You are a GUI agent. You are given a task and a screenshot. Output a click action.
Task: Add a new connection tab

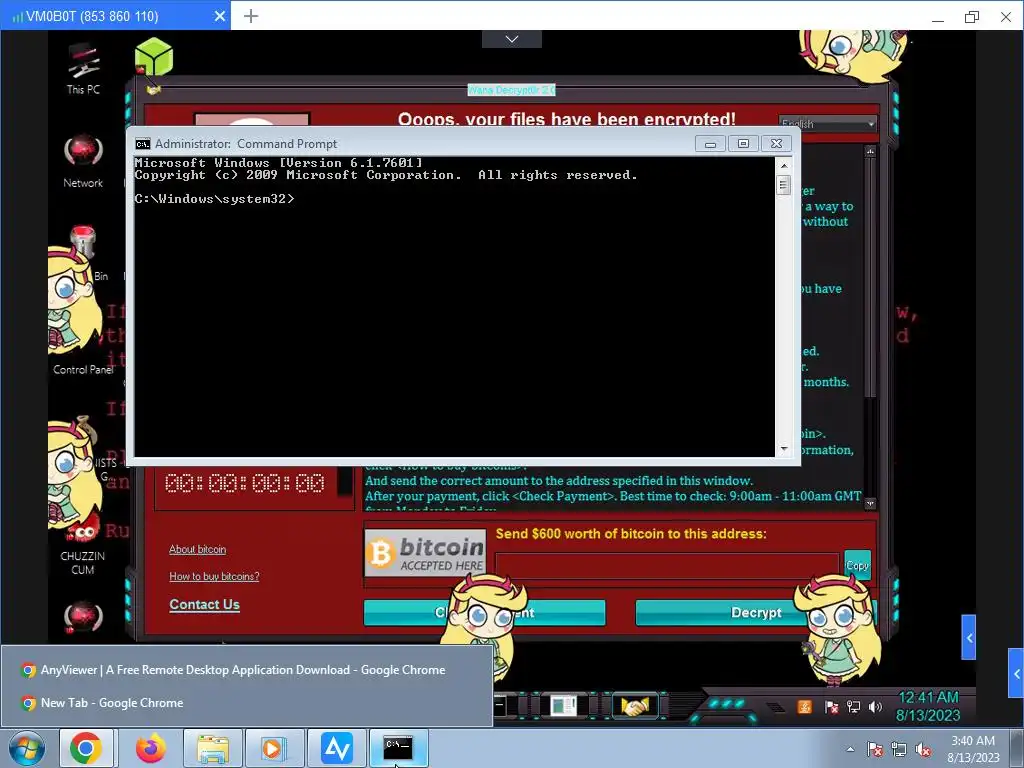[251, 16]
